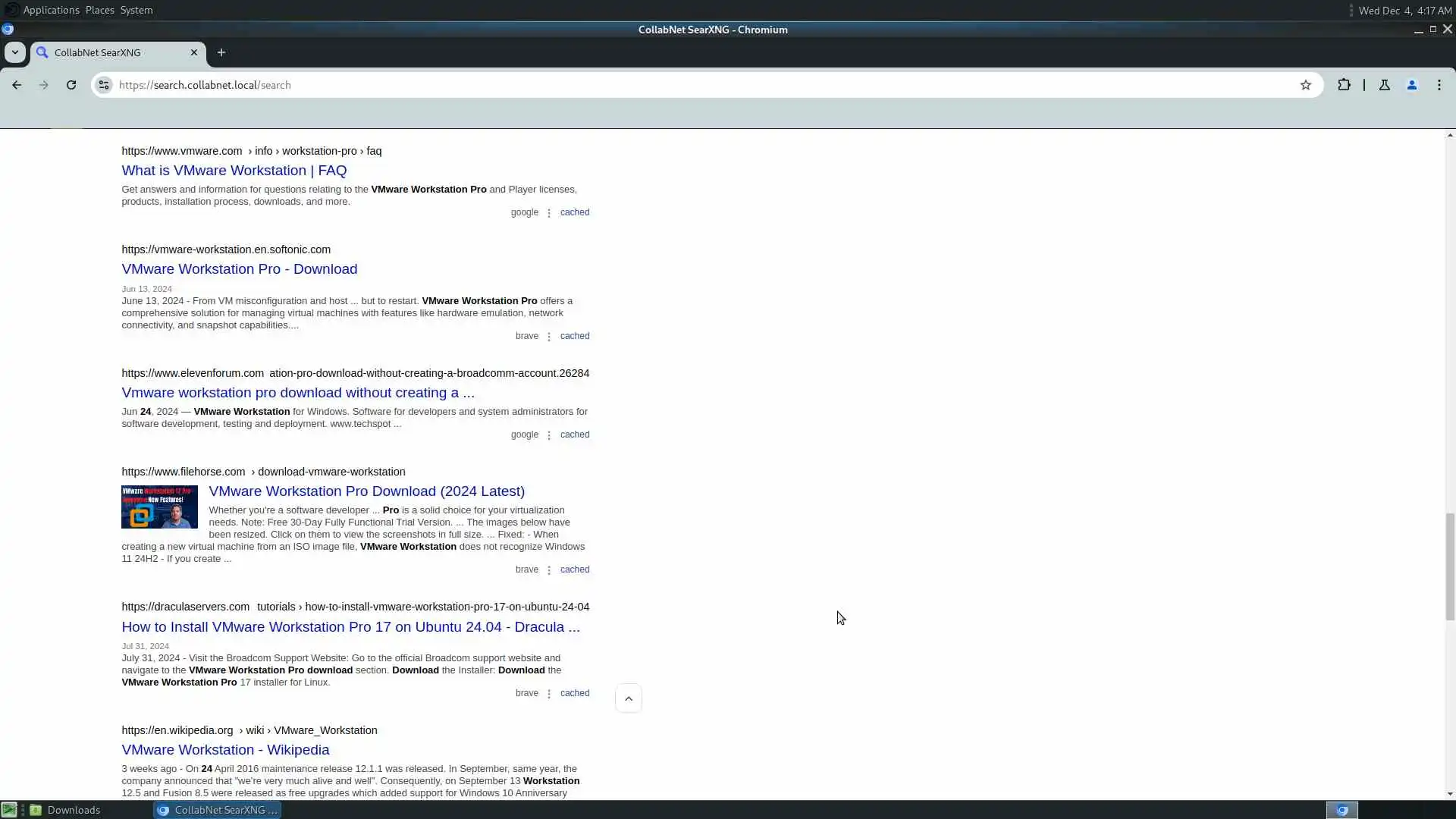
Task: Open cached version of filehorse result
Action: coord(574,570)
